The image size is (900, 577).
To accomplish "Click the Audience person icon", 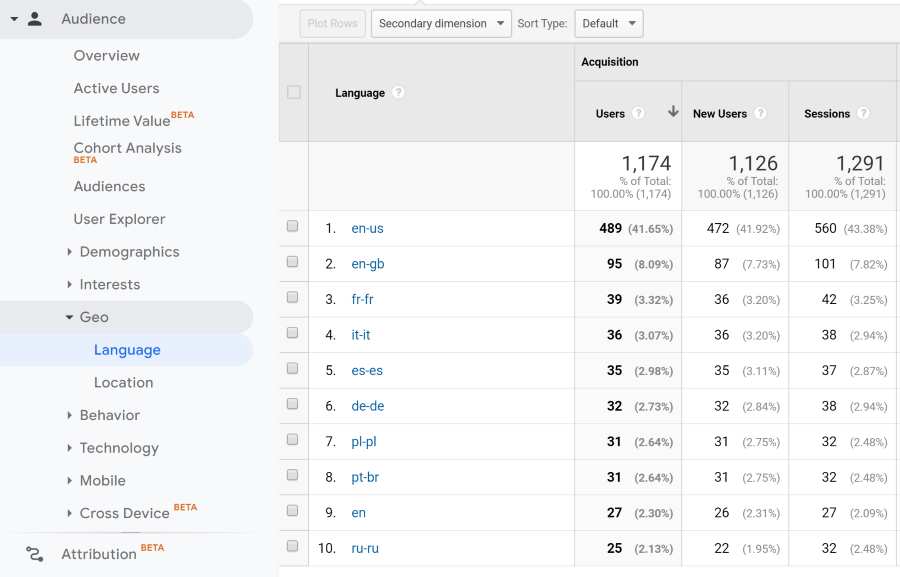I will click(35, 19).
